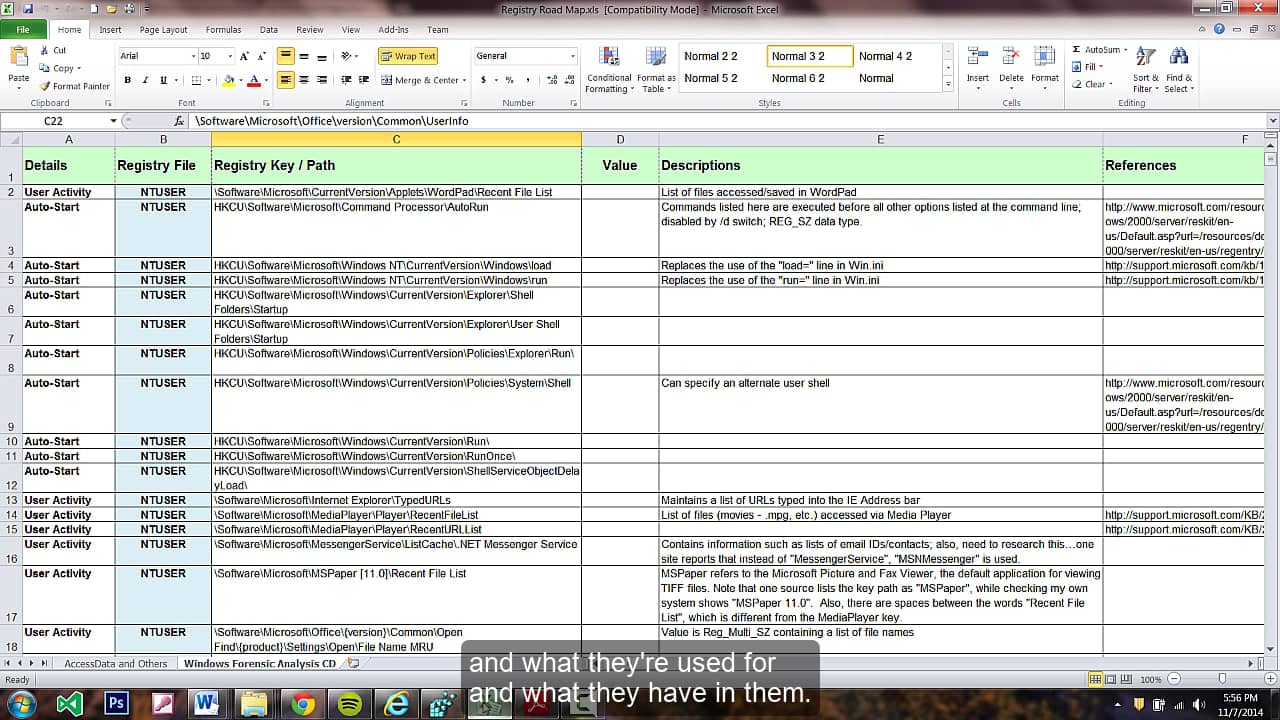Switch to the Formulas tab
The height and width of the screenshot is (720, 1280).
[223, 30]
